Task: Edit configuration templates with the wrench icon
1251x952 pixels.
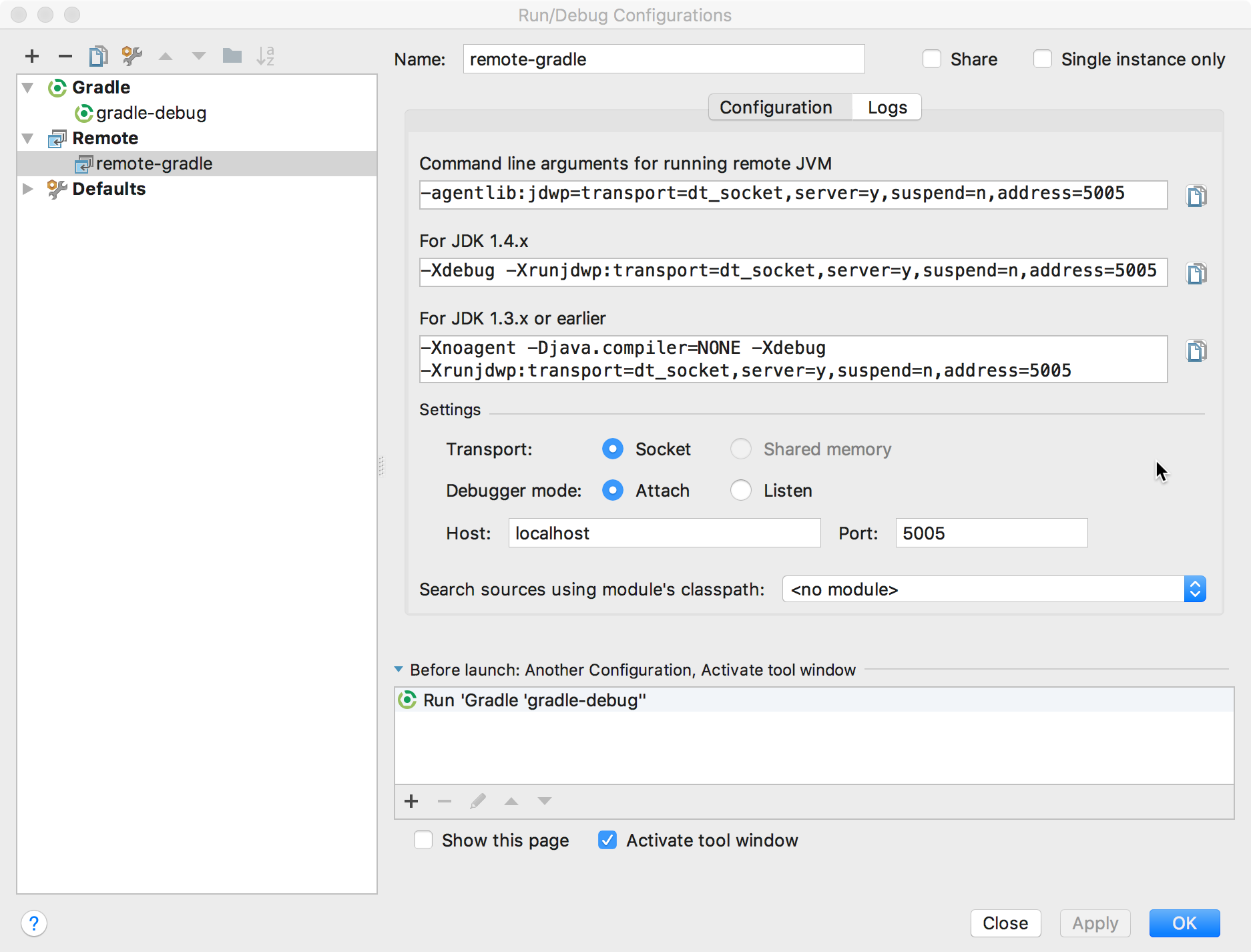Action: (132, 56)
